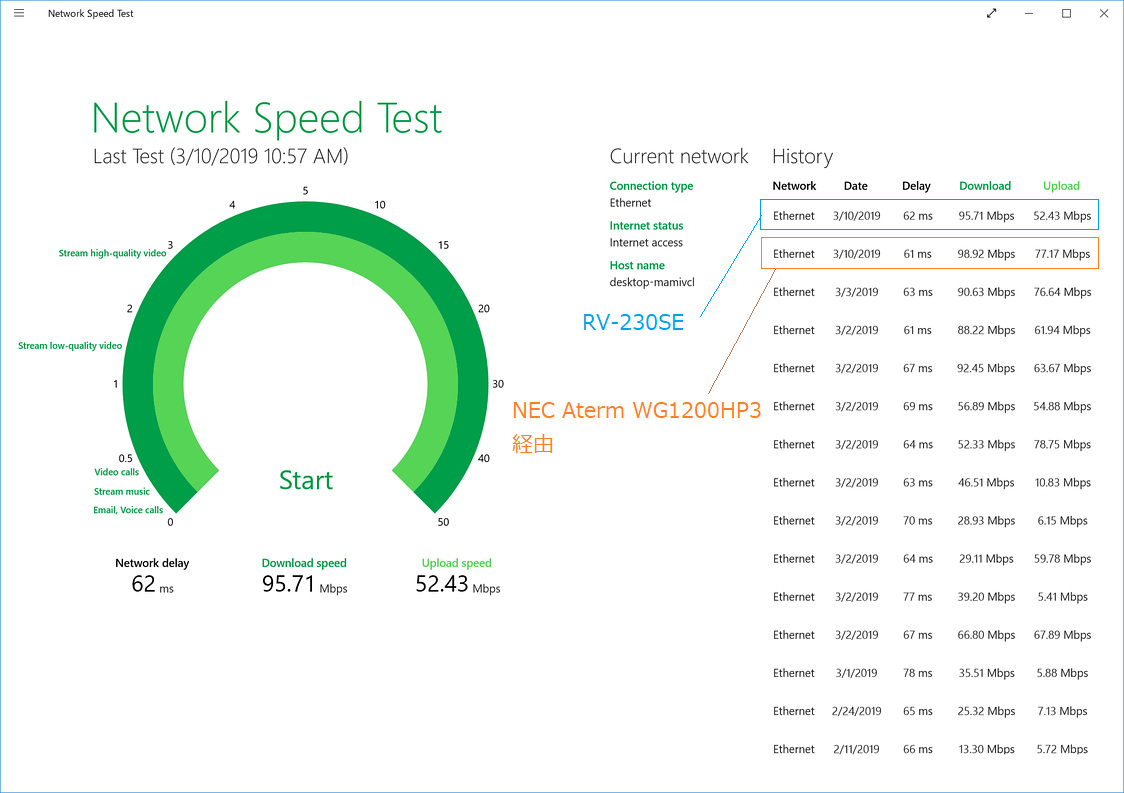Select the Upload column header
The image size is (1124, 793).
click(x=1061, y=186)
